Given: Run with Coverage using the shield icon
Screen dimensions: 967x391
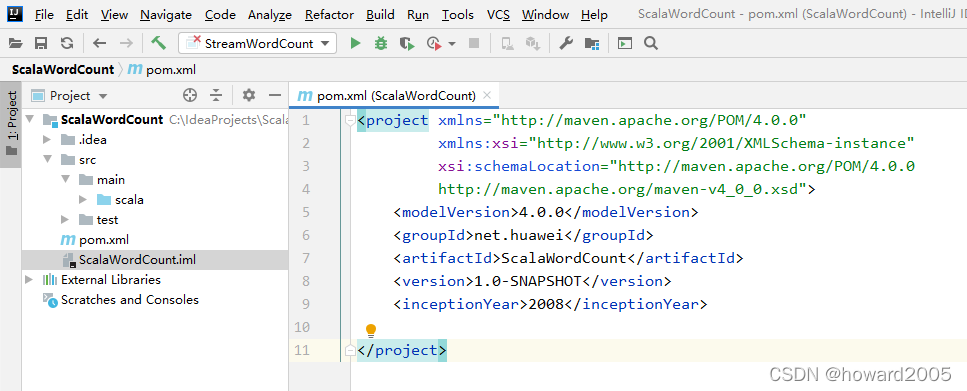Looking at the screenshot, I should click(x=406, y=43).
